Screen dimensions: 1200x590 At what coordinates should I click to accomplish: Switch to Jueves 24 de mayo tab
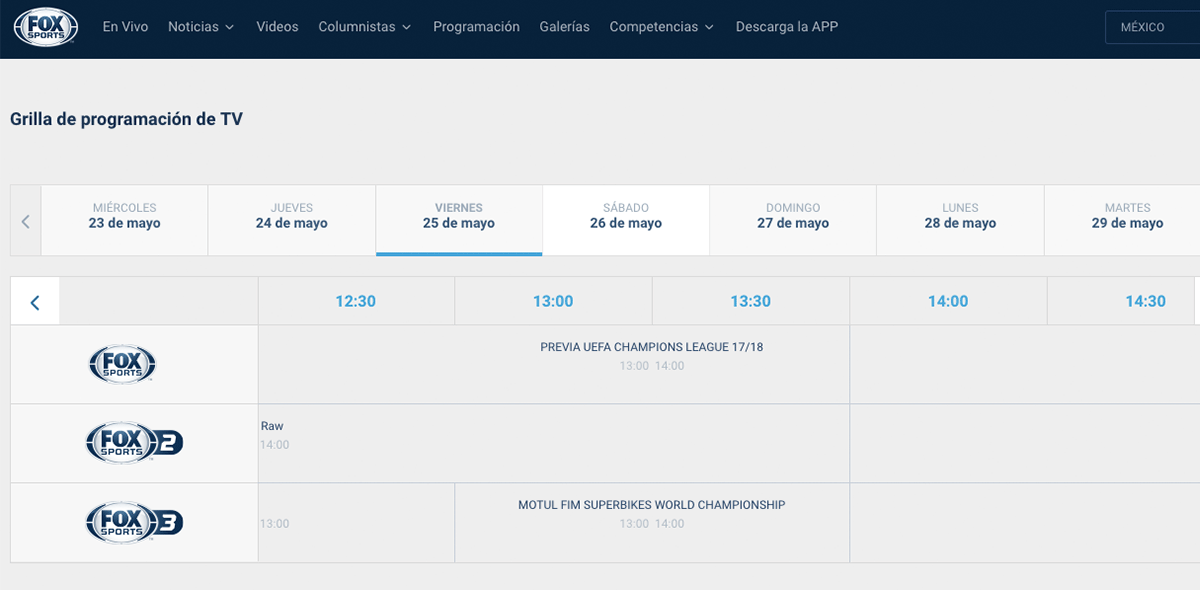(291, 216)
